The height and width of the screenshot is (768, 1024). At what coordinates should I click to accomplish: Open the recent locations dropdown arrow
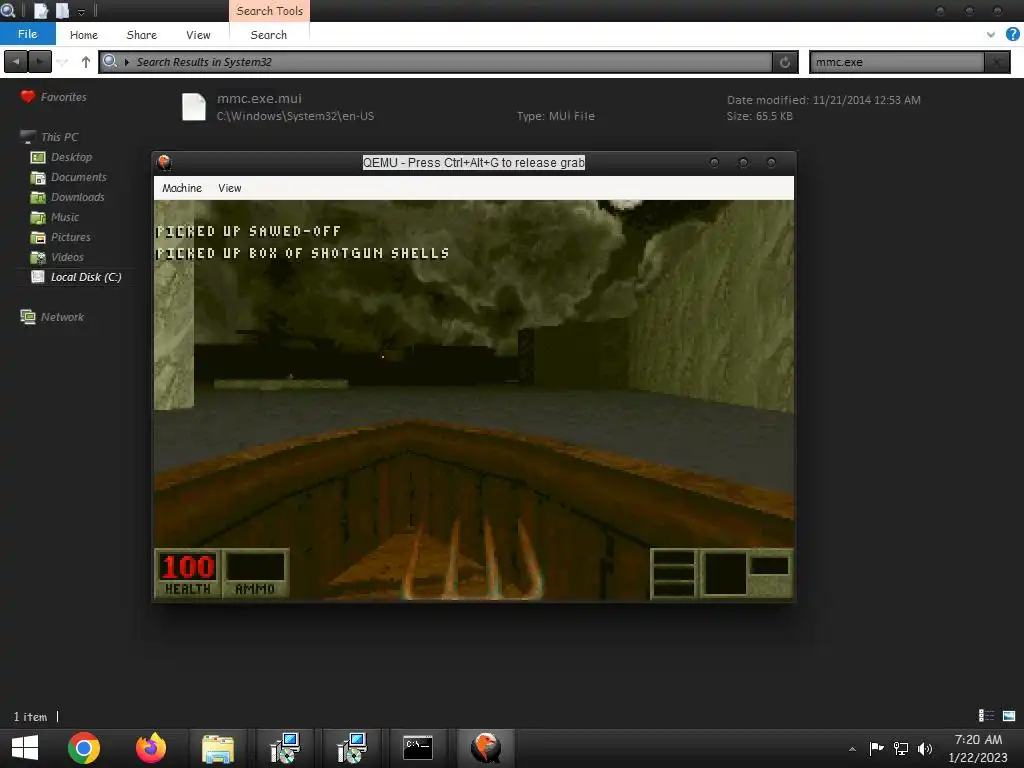coord(63,62)
